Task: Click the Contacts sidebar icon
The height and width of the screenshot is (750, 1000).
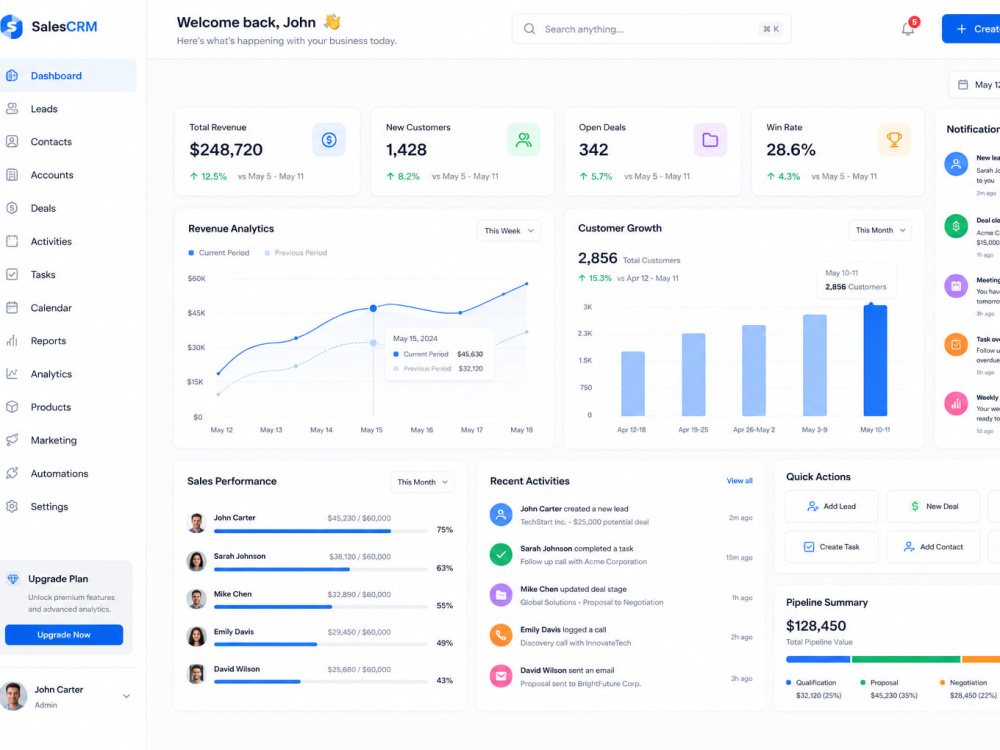Action: (12, 142)
